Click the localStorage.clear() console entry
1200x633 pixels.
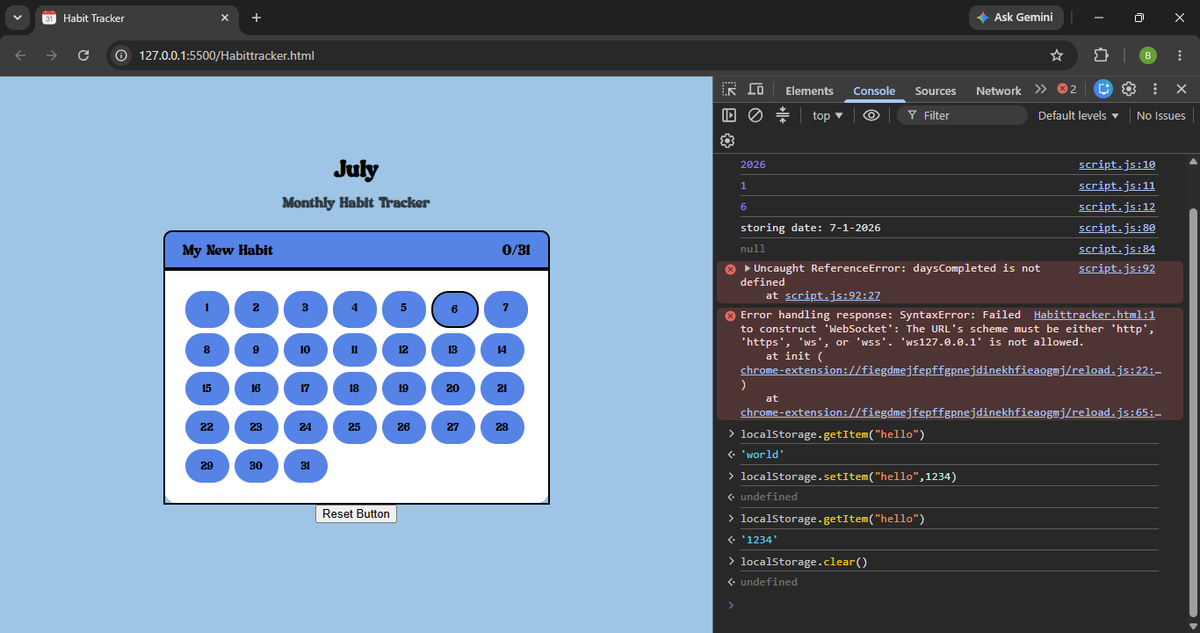click(804, 561)
